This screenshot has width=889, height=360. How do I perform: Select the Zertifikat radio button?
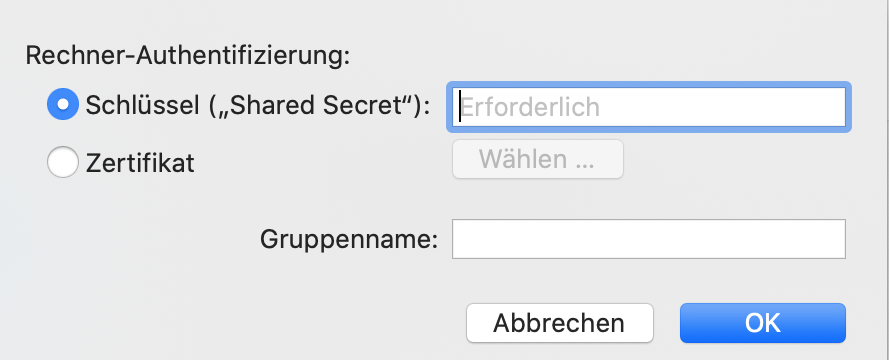(x=62, y=162)
